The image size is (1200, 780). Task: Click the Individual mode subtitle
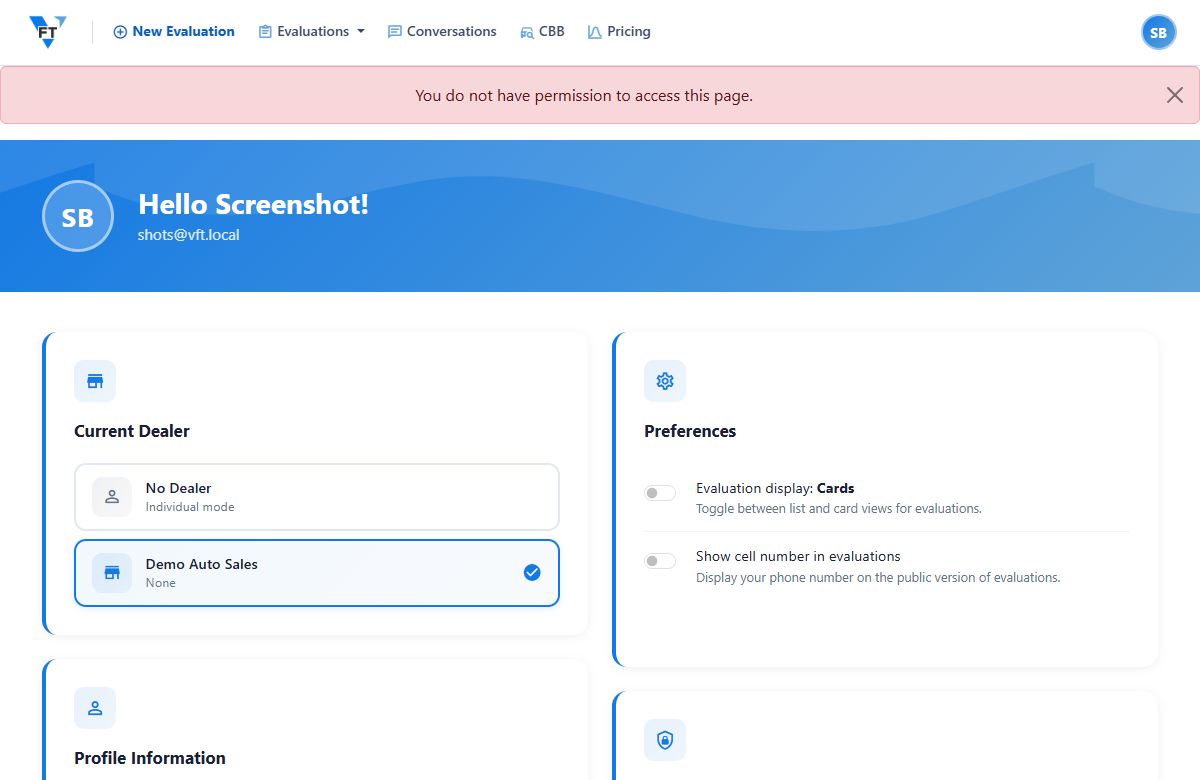(190, 507)
